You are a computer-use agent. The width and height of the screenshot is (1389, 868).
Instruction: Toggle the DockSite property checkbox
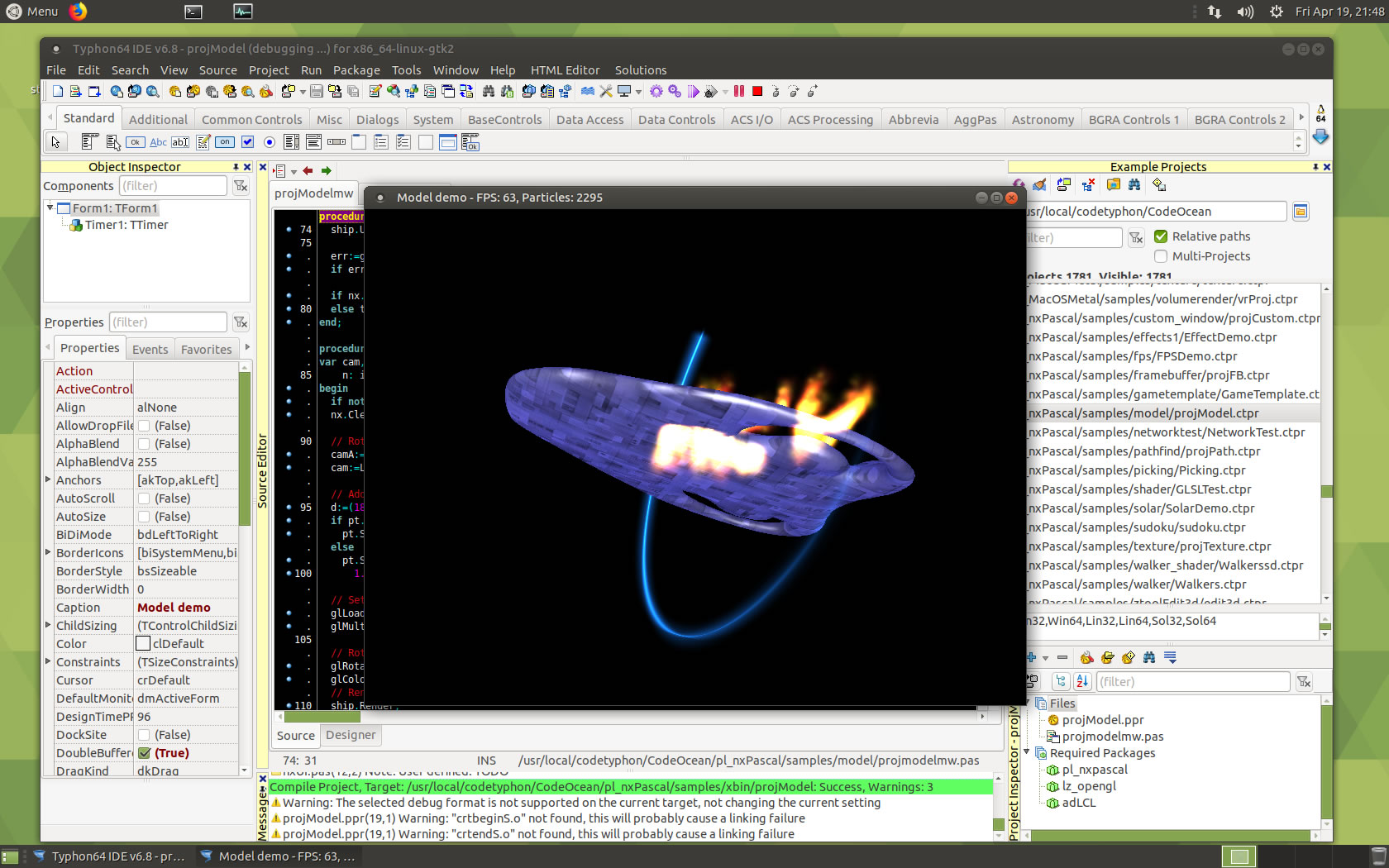(144, 735)
